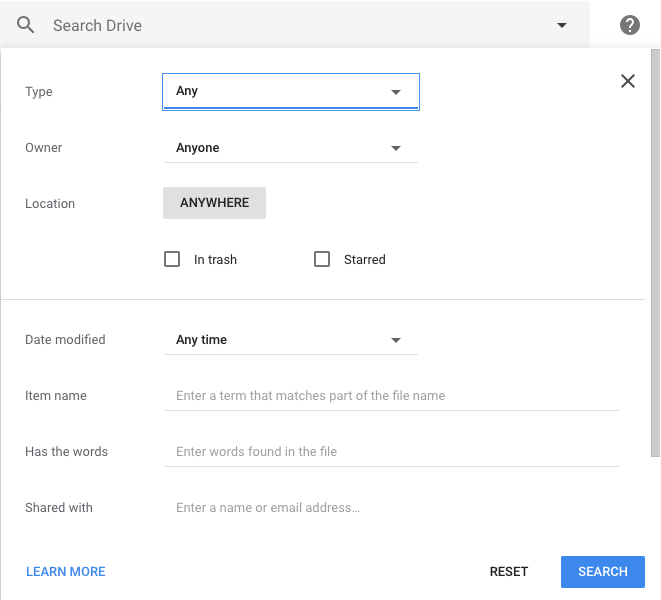Image resolution: width=661 pixels, height=600 pixels.
Task: Check the Starred checkbox
Action: click(x=322, y=259)
